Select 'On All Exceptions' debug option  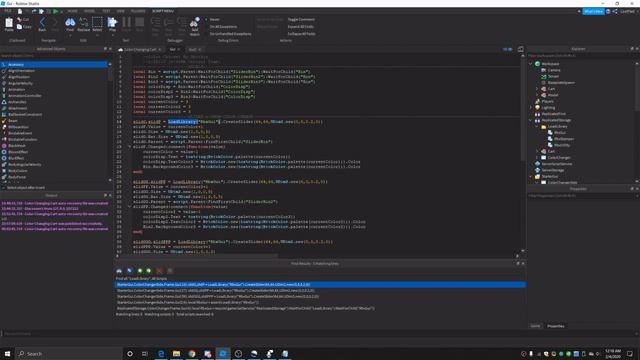point(223,27)
